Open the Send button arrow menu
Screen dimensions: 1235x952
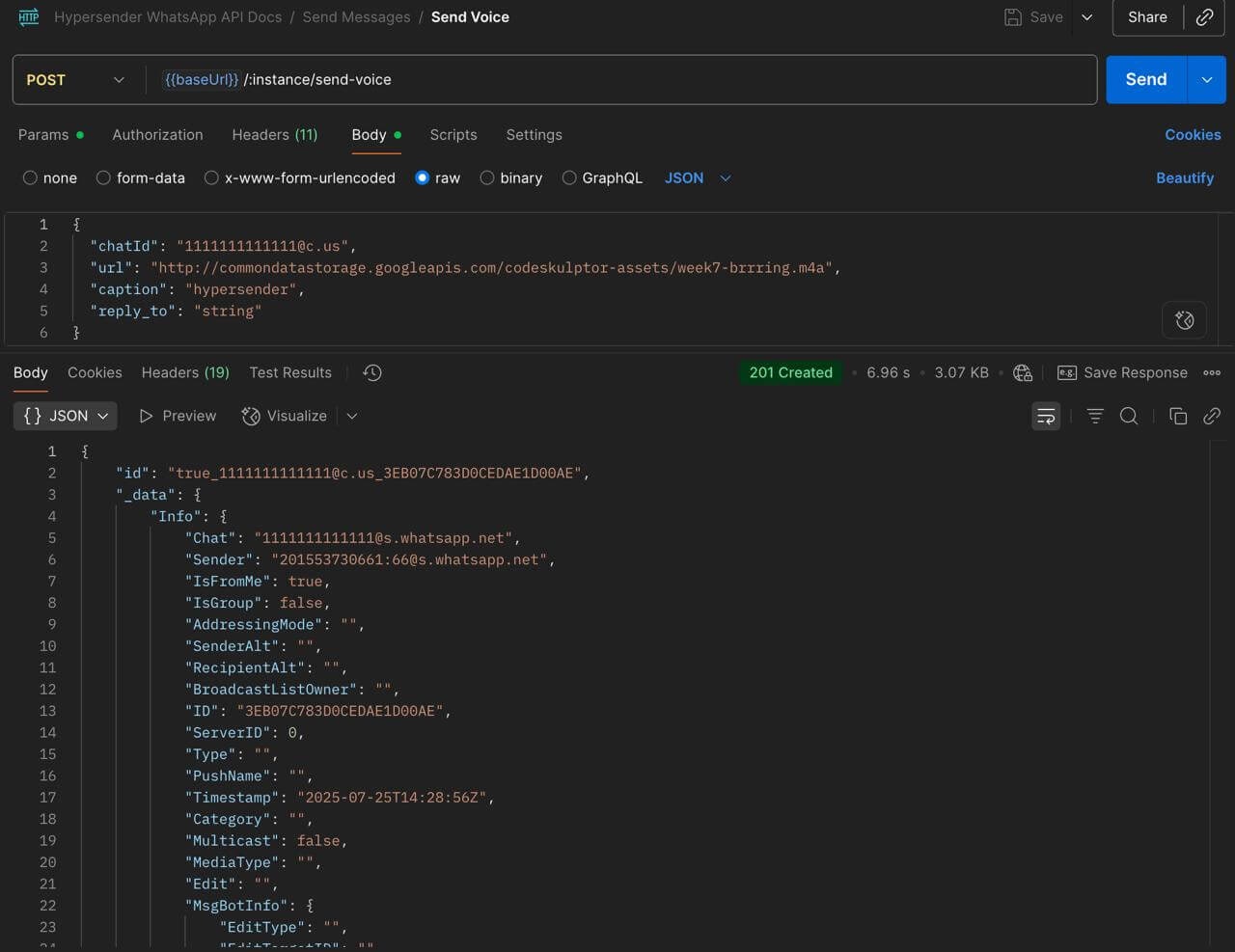point(1206,79)
